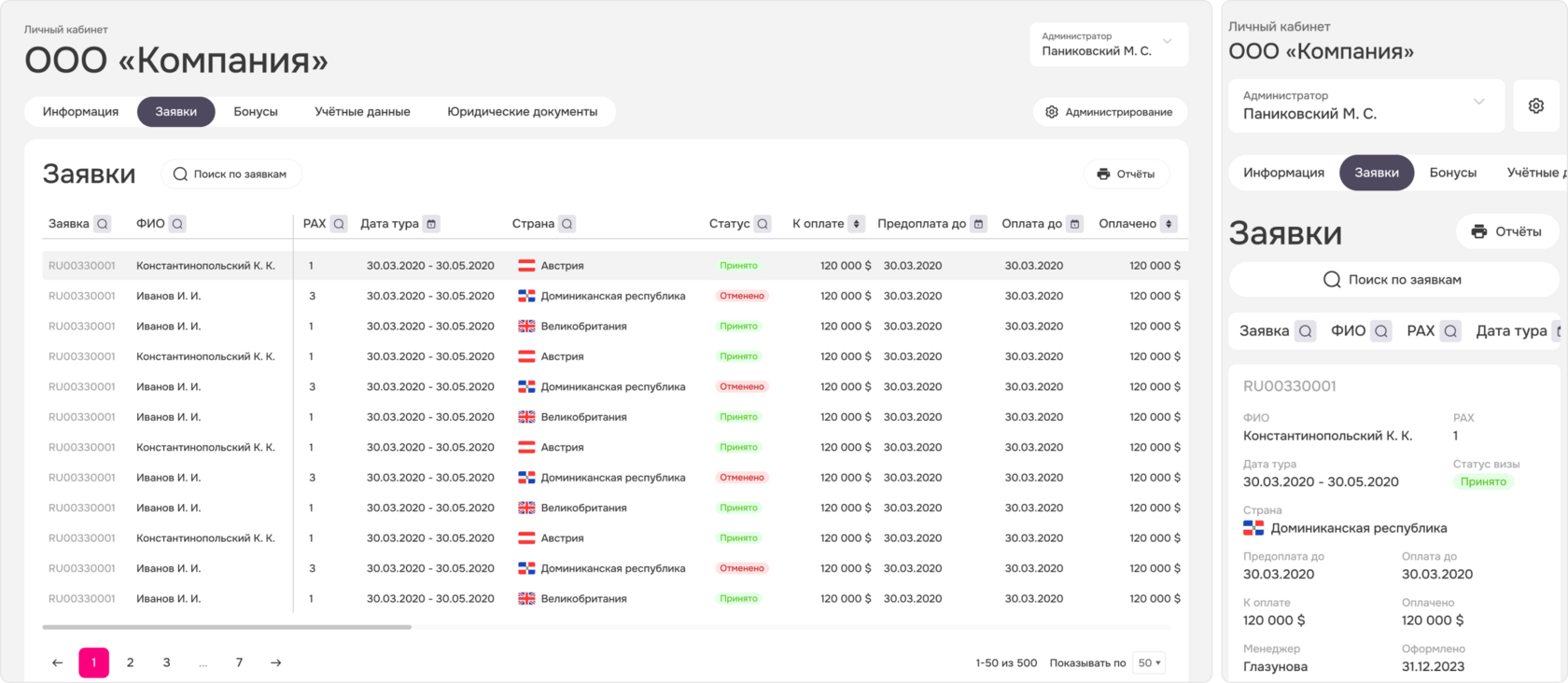Focus the full-width Поиск по заявкам mobile search
The image size is (1568, 683).
pos(1393,280)
